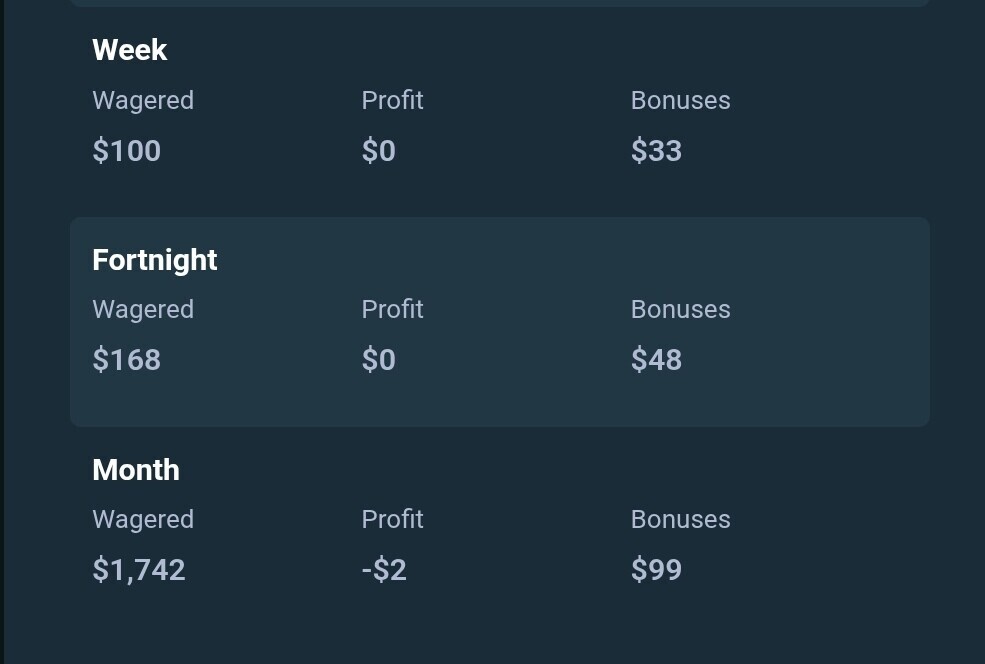Select the Fortnight section heading

(155, 260)
